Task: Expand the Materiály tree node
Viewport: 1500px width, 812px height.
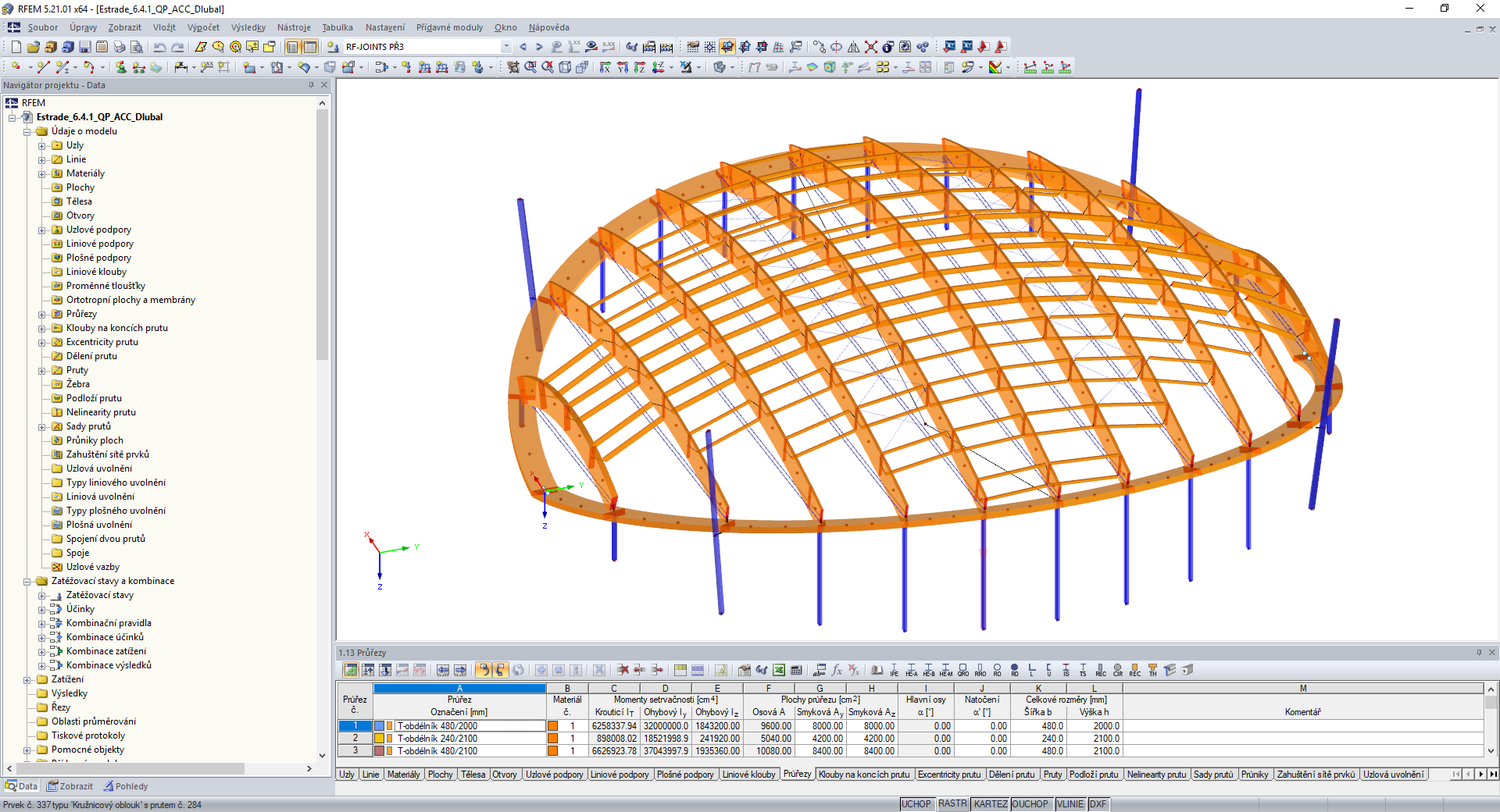Action: click(42, 173)
